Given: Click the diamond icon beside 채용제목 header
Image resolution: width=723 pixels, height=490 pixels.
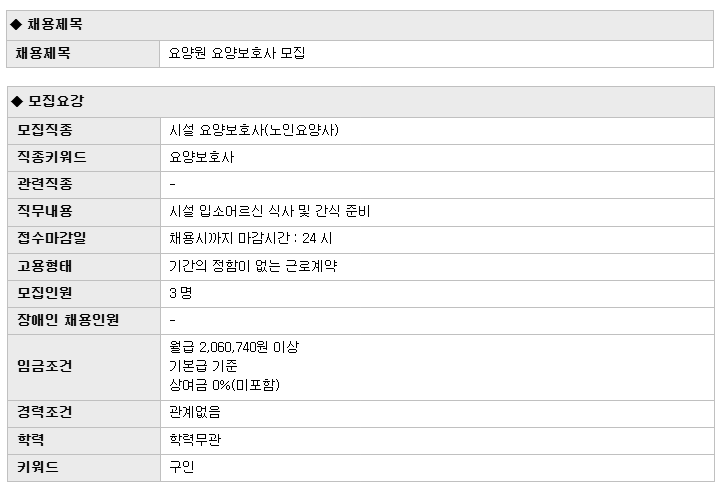Looking at the screenshot, I should tap(16, 24).
